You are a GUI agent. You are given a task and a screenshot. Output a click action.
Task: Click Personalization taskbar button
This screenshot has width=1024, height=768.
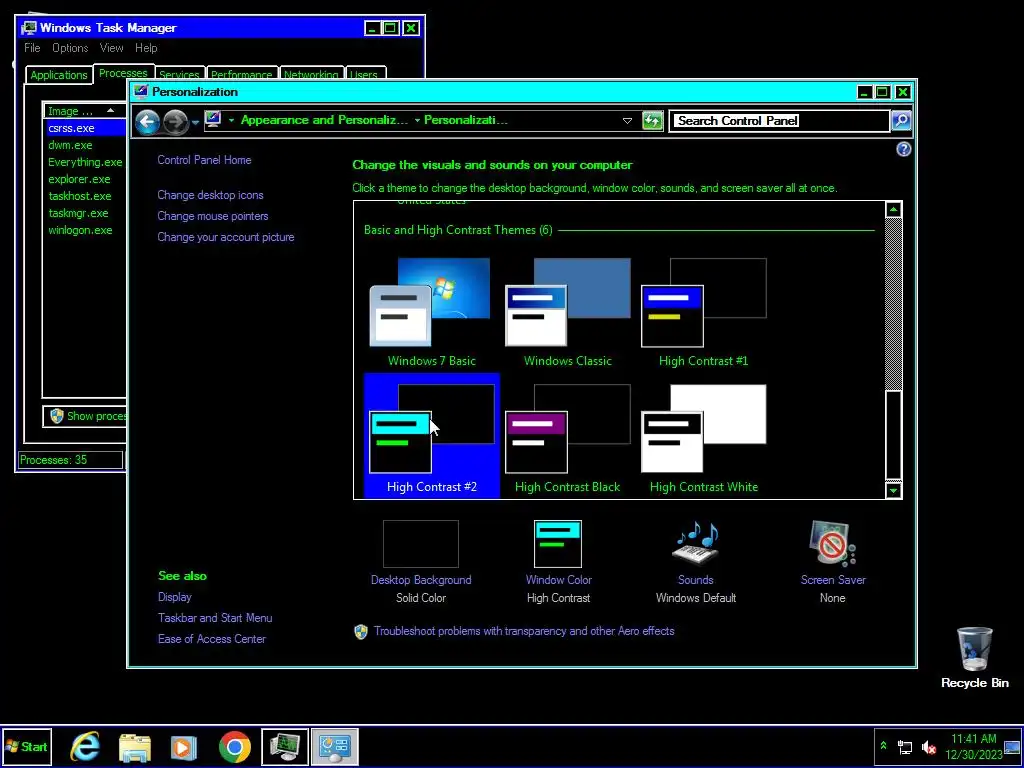pos(335,747)
